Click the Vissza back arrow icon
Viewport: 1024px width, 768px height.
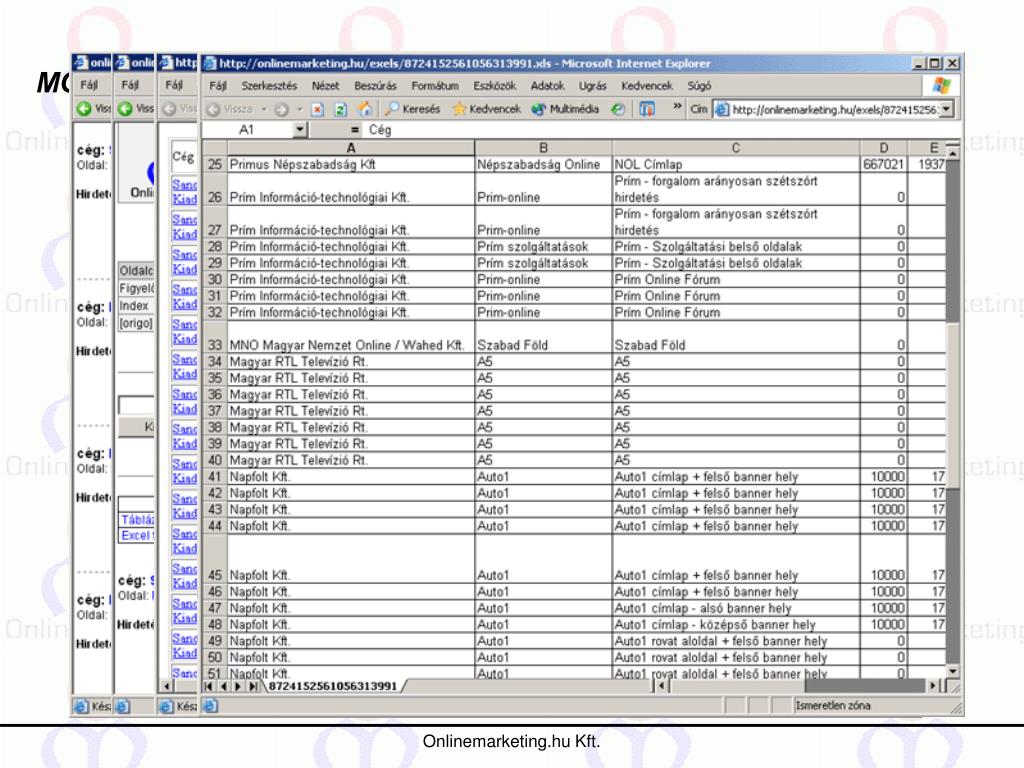[x=213, y=110]
